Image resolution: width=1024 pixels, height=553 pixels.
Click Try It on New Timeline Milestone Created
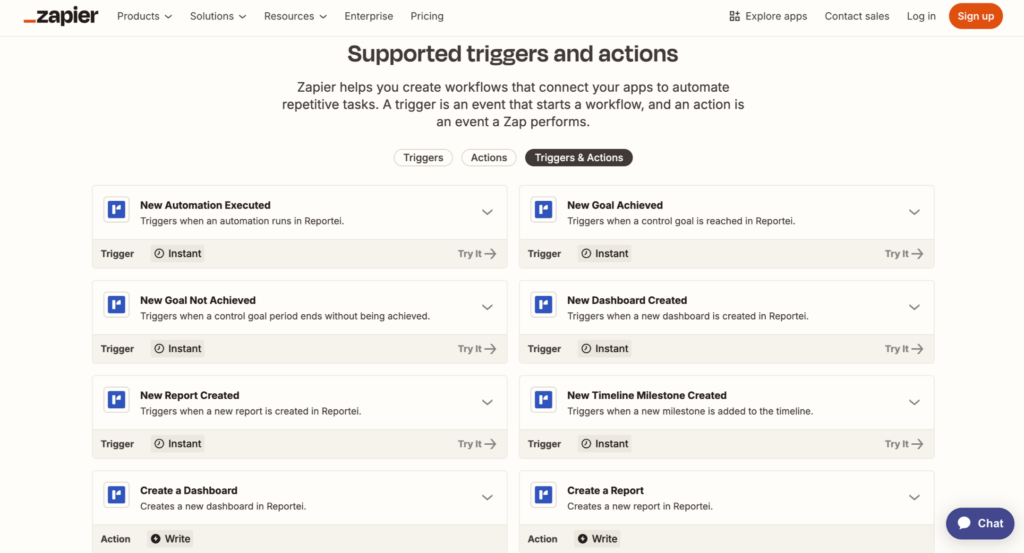(x=904, y=444)
